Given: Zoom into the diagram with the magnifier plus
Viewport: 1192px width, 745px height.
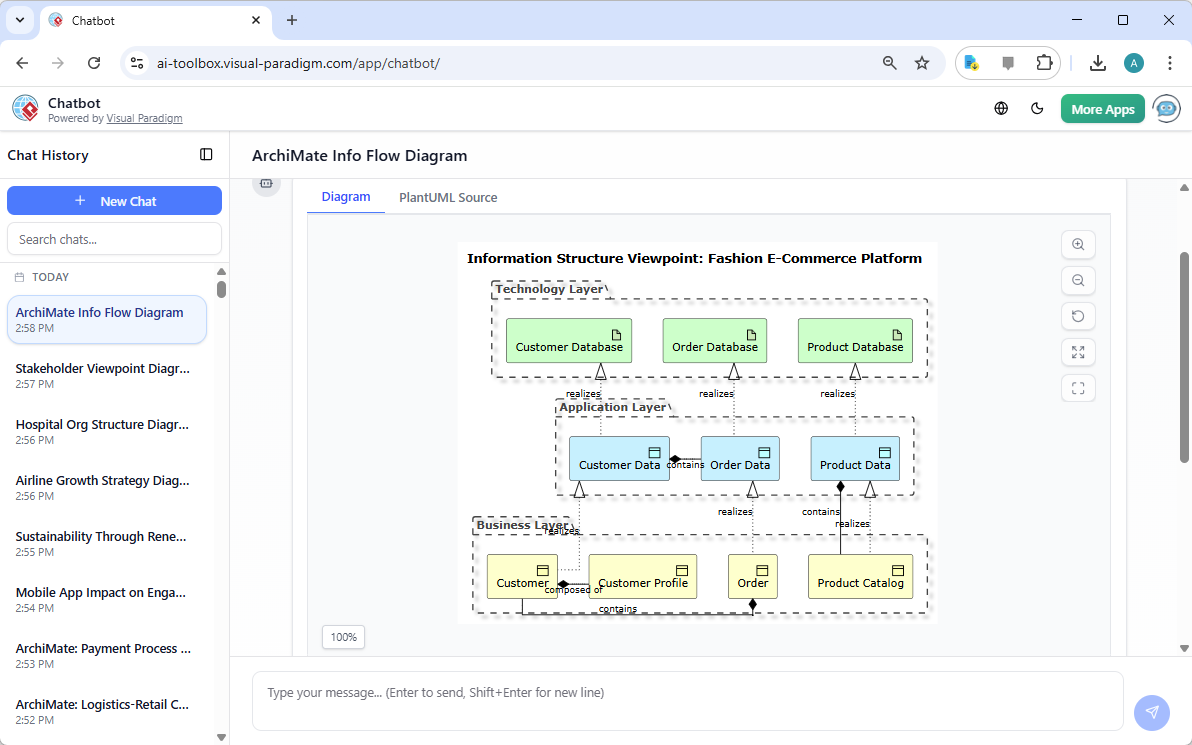Looking at the screenshot, I should pyautogui.click(x=1078, y=244).
